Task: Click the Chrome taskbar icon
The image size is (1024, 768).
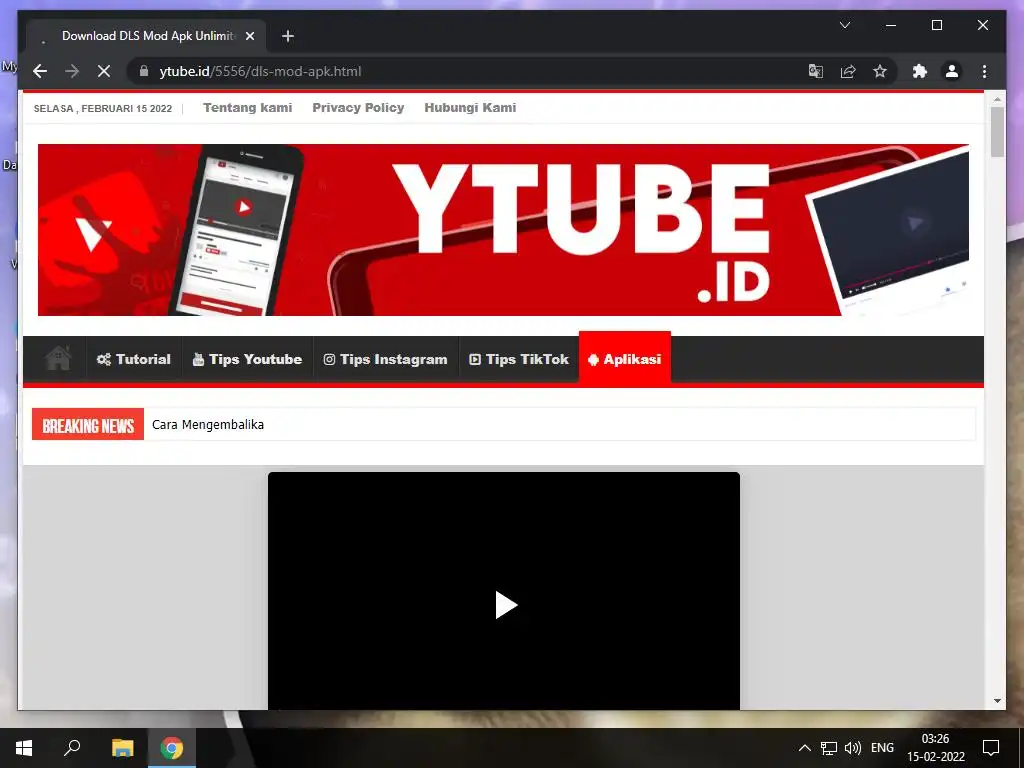Action: [172, 748]
